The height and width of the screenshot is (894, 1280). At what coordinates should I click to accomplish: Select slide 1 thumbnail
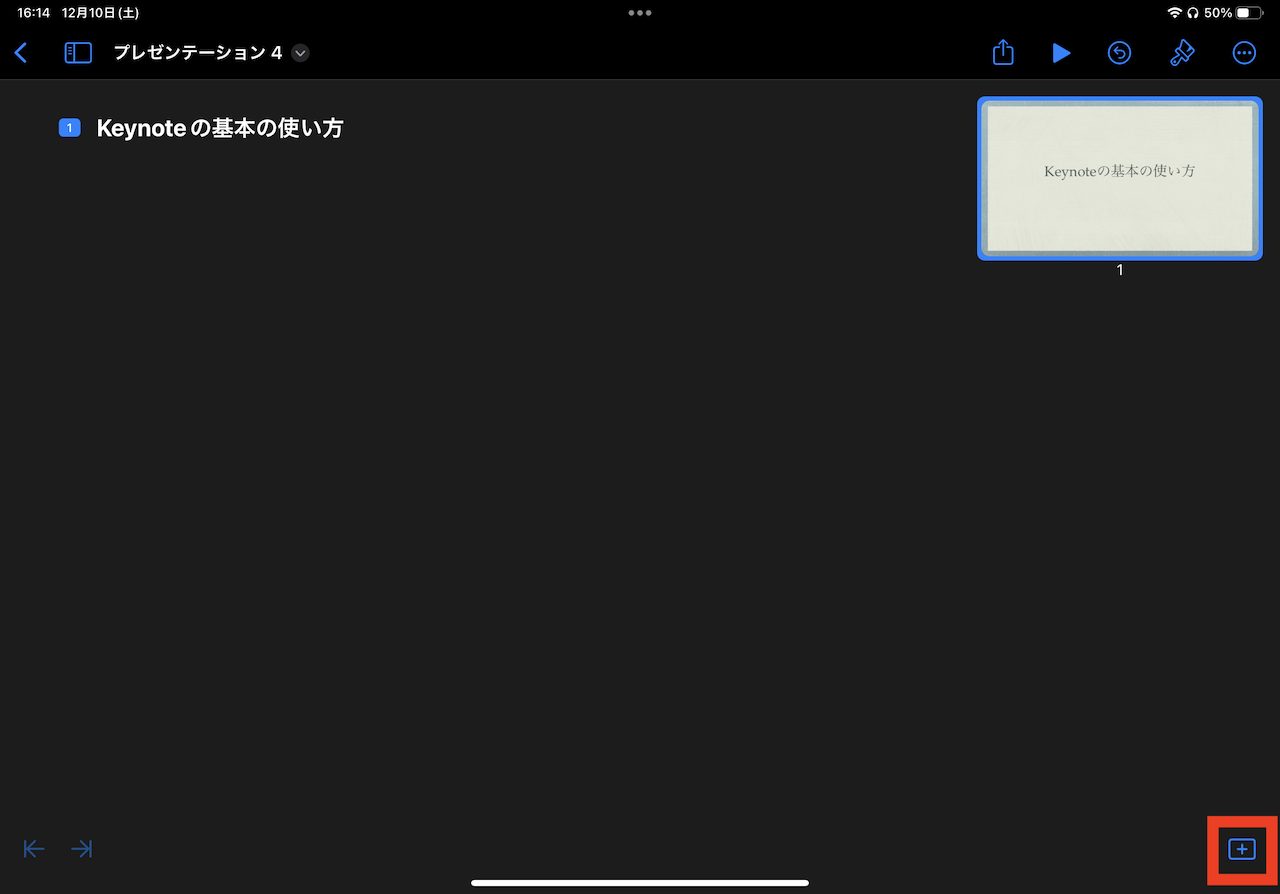click(1120, 178)
